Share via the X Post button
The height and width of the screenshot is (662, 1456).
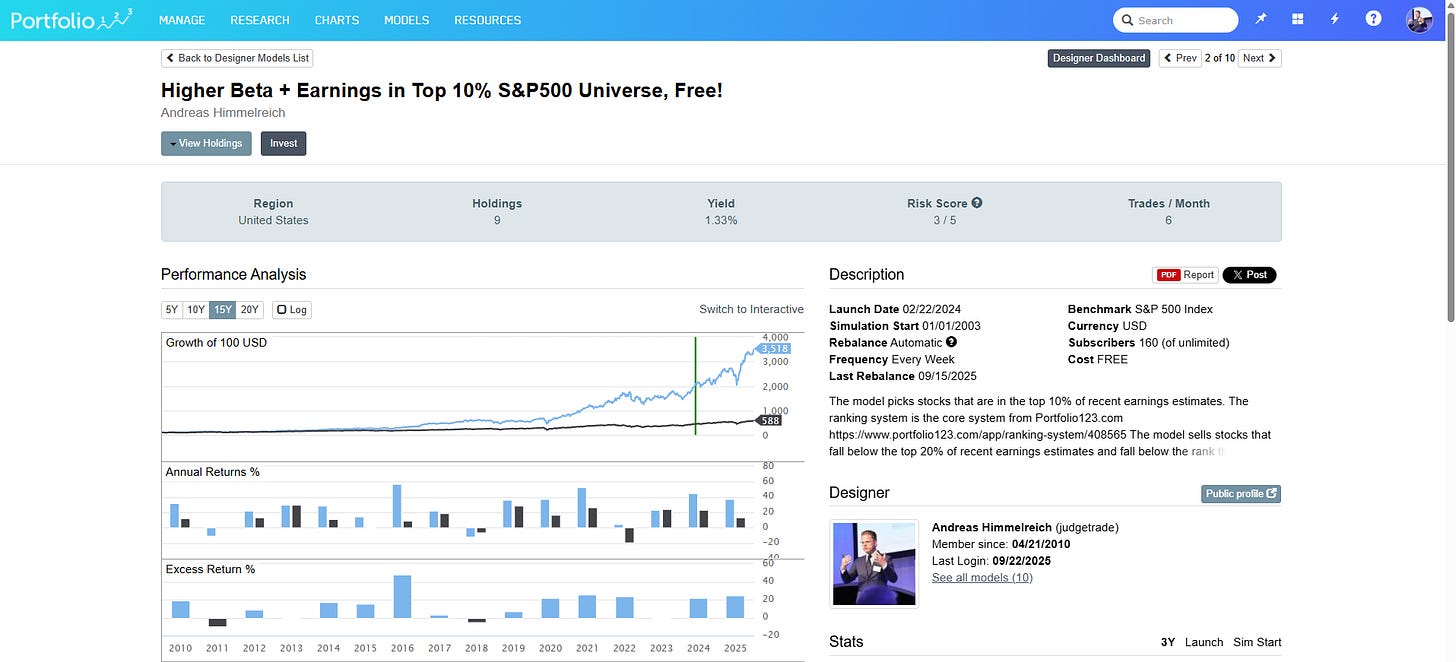(1249, 275)
